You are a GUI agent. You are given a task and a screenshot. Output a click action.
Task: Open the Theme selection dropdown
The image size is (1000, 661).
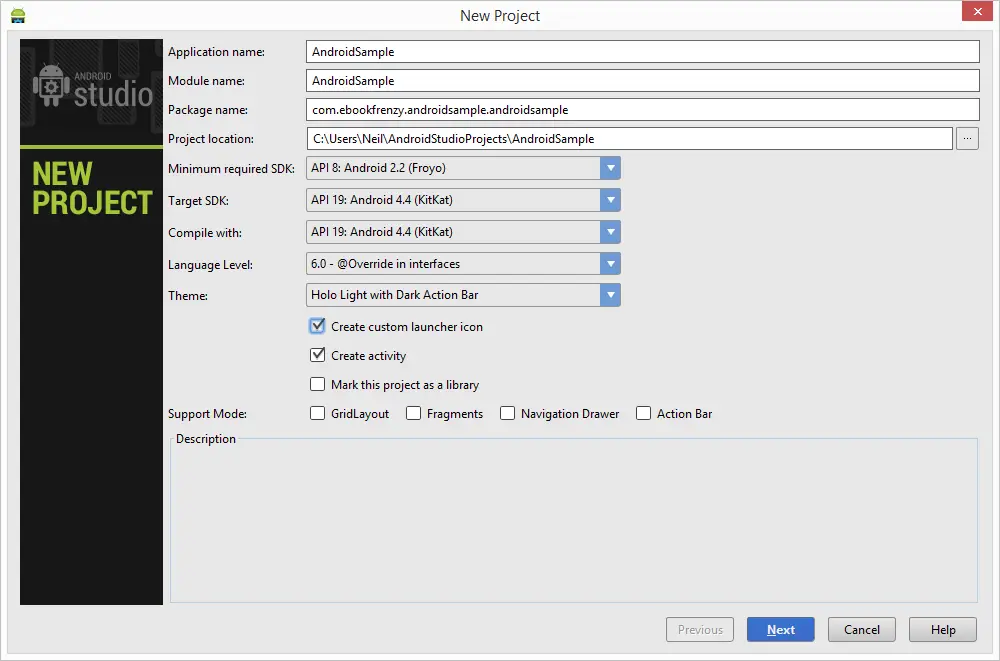(x=611, y=295)
